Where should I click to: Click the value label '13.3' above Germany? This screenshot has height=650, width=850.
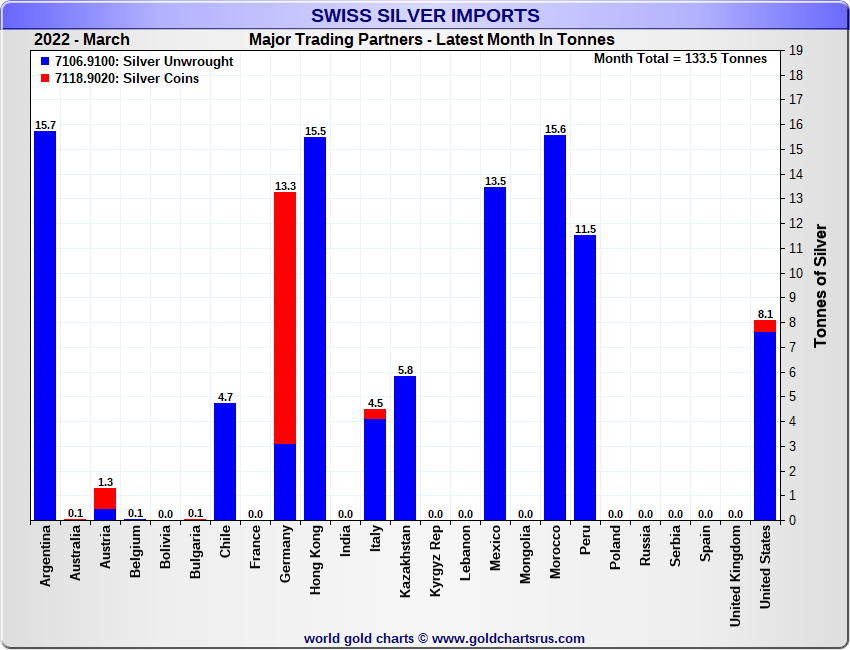[x=285, y=186]
